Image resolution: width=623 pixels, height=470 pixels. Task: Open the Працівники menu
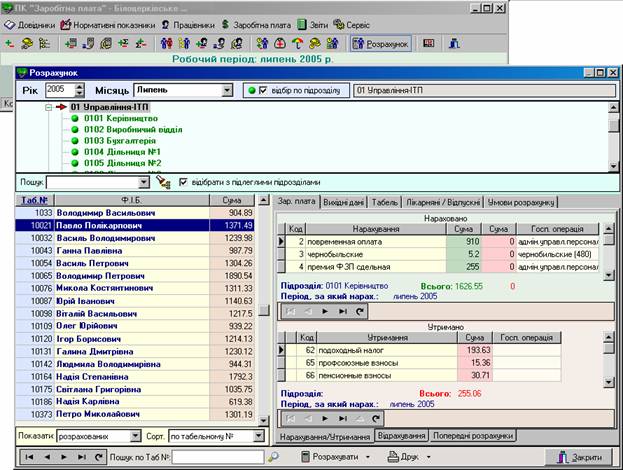coord(188,25)
